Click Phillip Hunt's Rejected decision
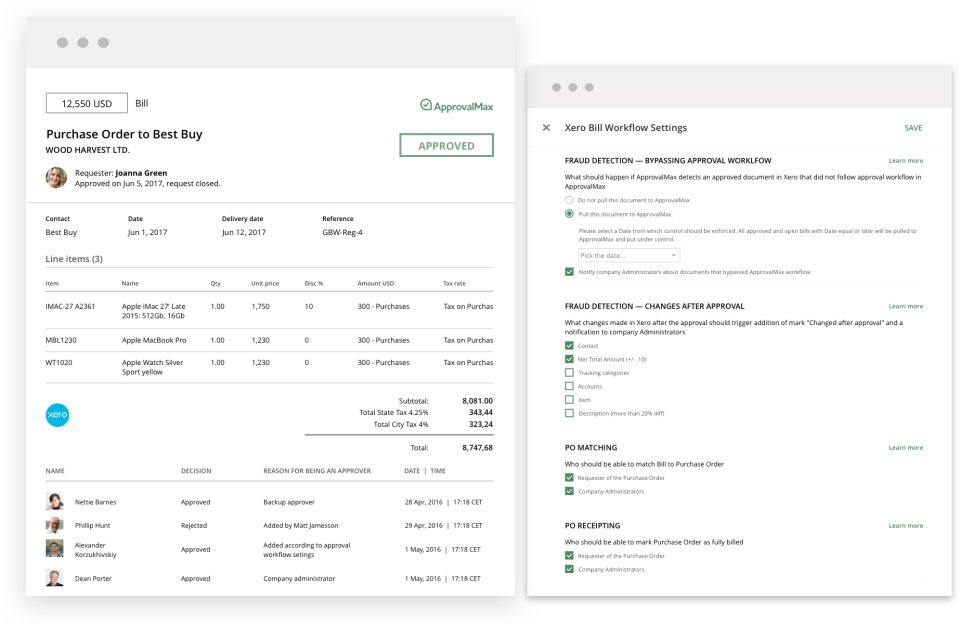The image size is (960, 624). 193,525
